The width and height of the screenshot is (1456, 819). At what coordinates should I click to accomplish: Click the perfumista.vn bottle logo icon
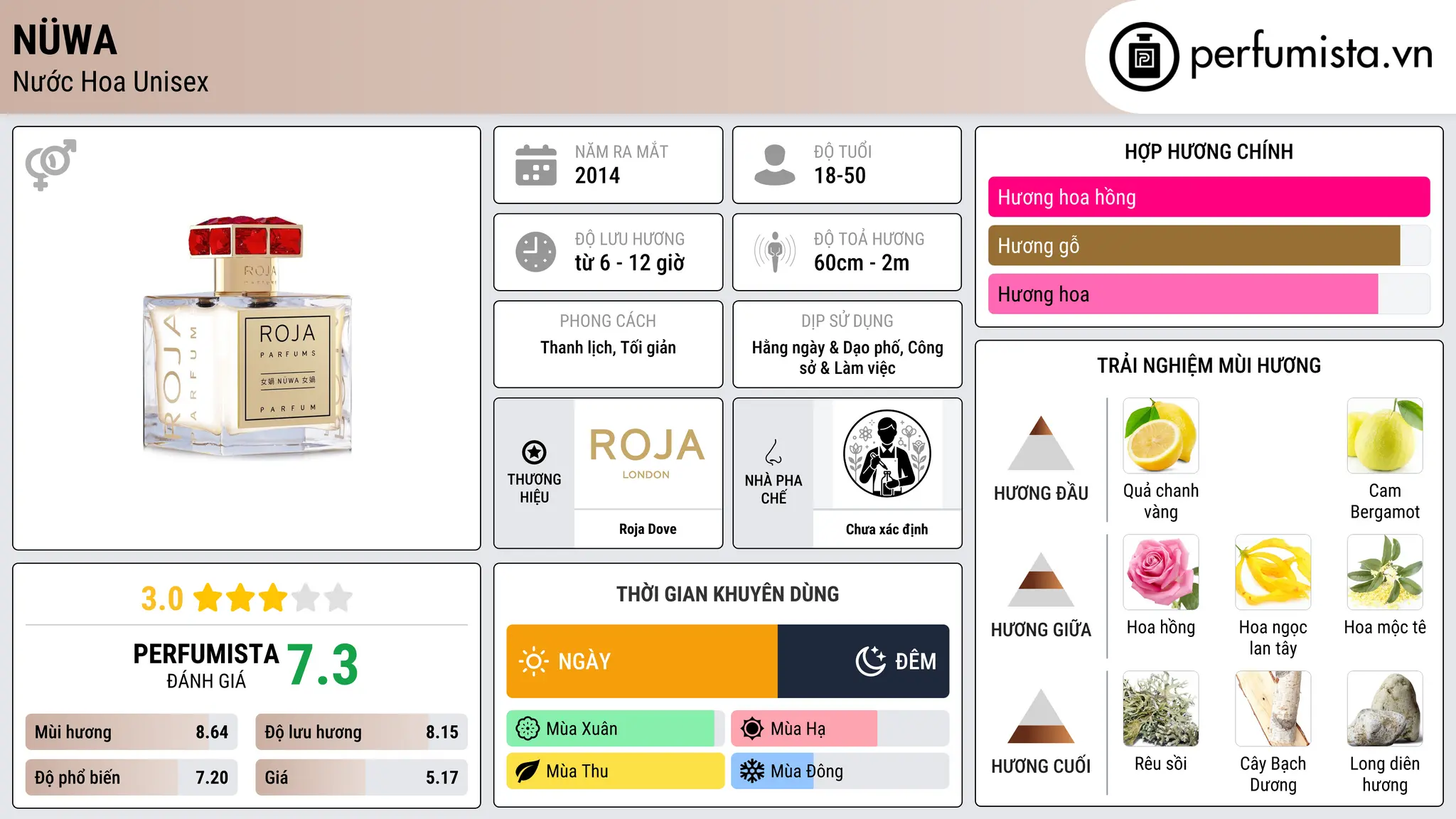click(1144, 57)
